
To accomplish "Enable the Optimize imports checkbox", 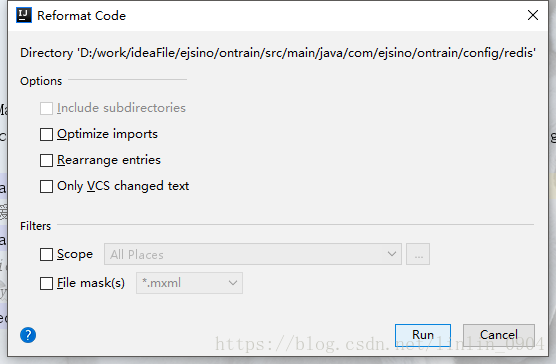I will pyautogui.click(x=46, y=134).
